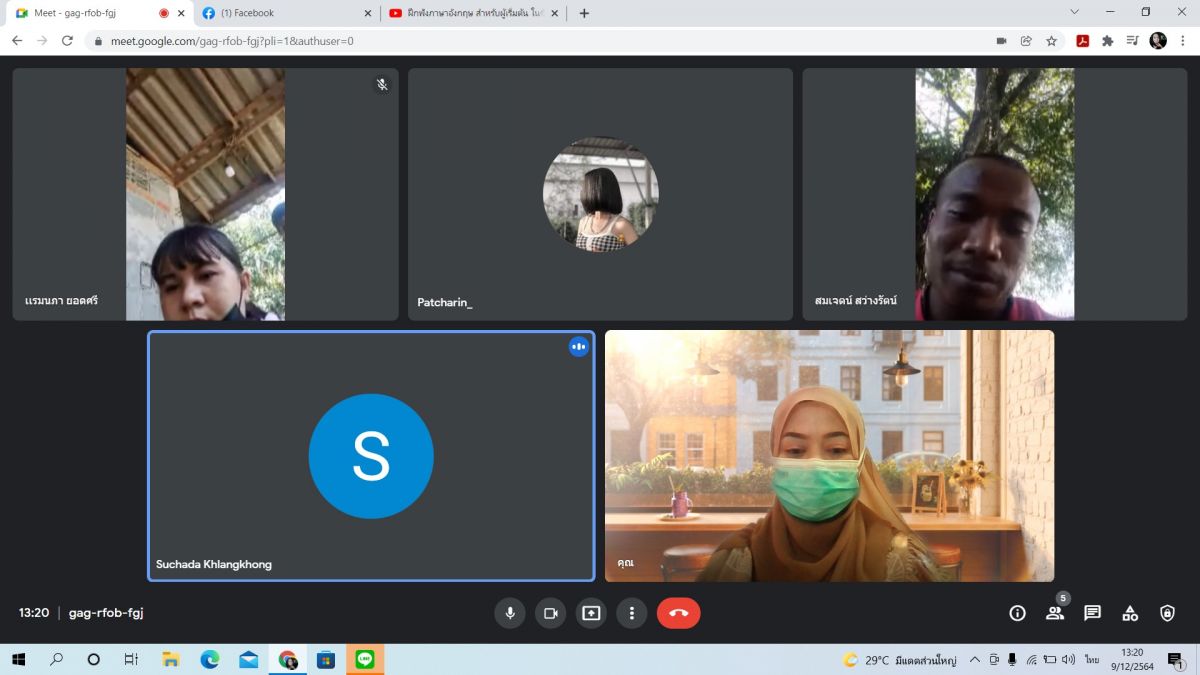Viewport: 1200px width, 675px height.
Task: Open a new browser tab
Action: click(584, 13)
